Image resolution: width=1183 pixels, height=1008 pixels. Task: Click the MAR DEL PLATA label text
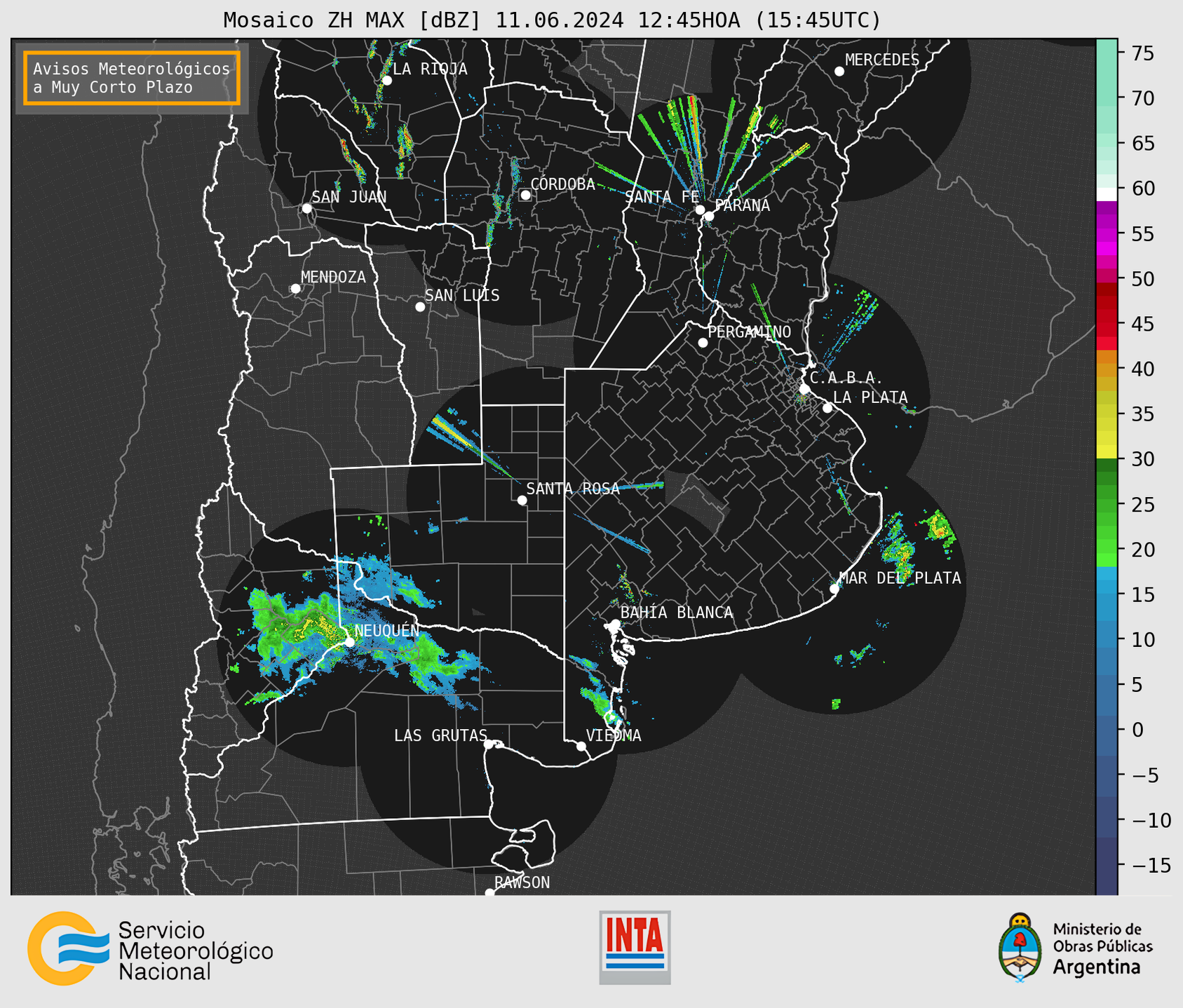[x=900, y=578]
